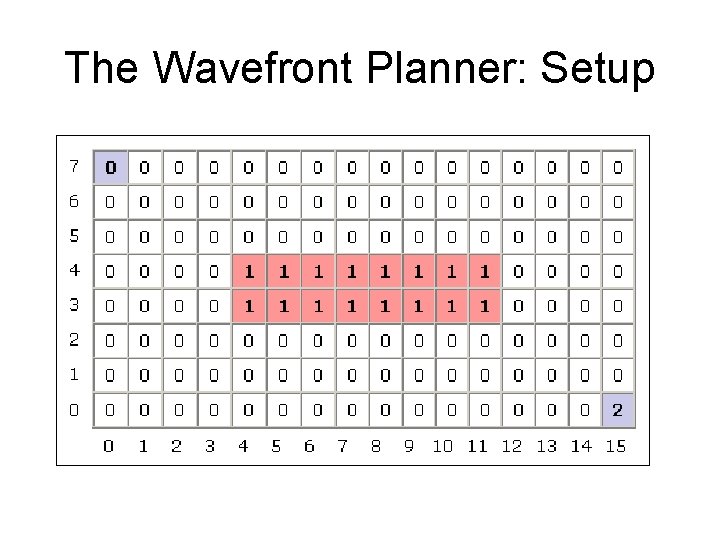The image size is (720, 540).
Task: Select column label 10 on the x-axis
Action: 443,446
